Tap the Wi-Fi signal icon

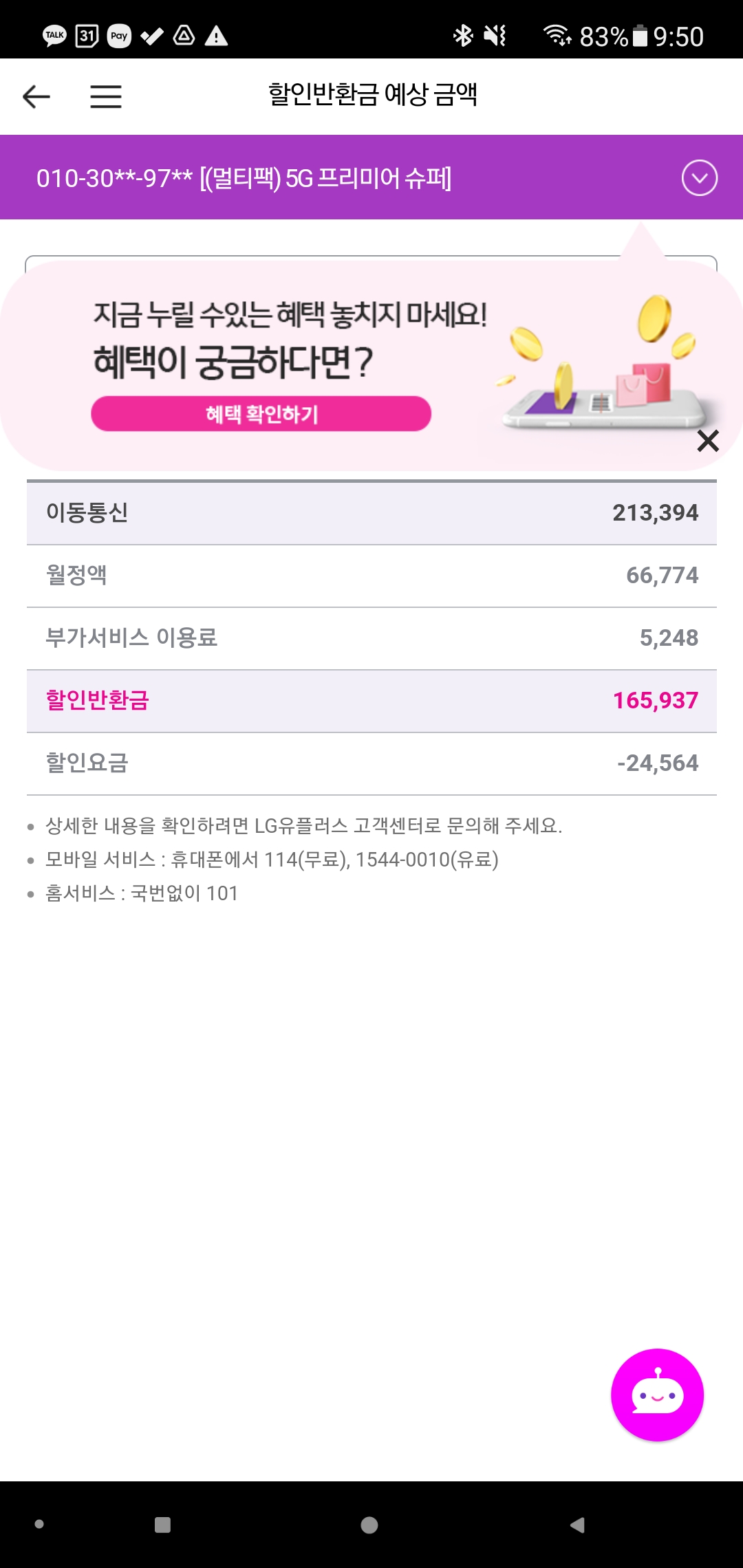[557, 35]
